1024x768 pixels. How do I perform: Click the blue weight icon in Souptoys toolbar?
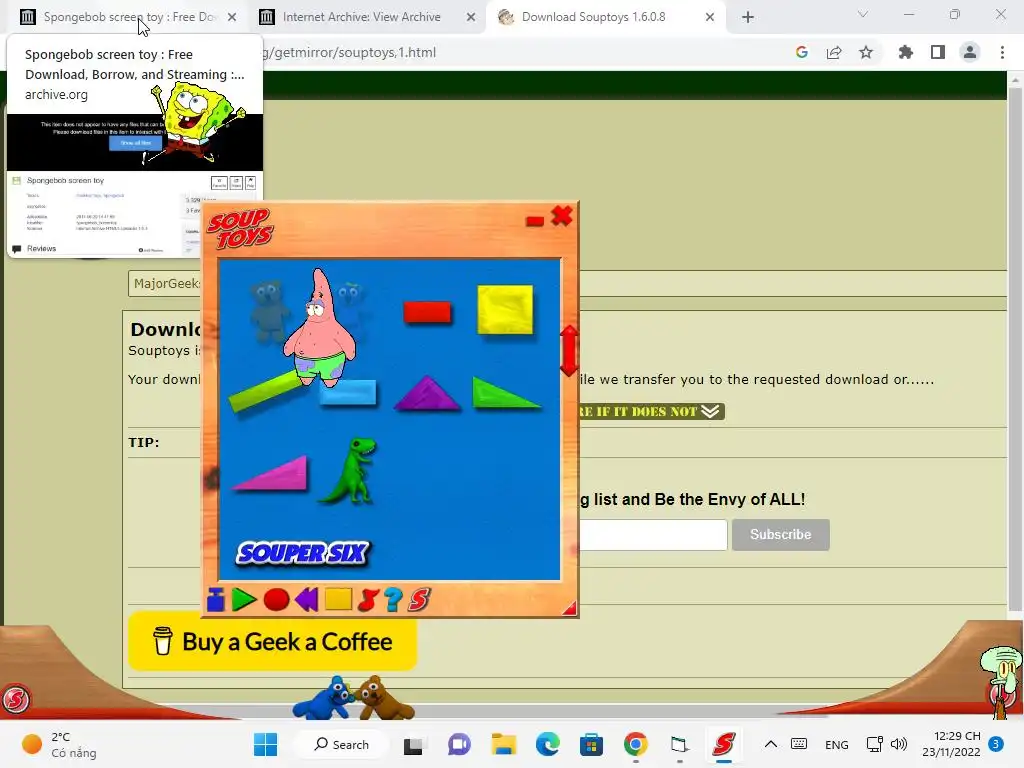coord(216,599)
